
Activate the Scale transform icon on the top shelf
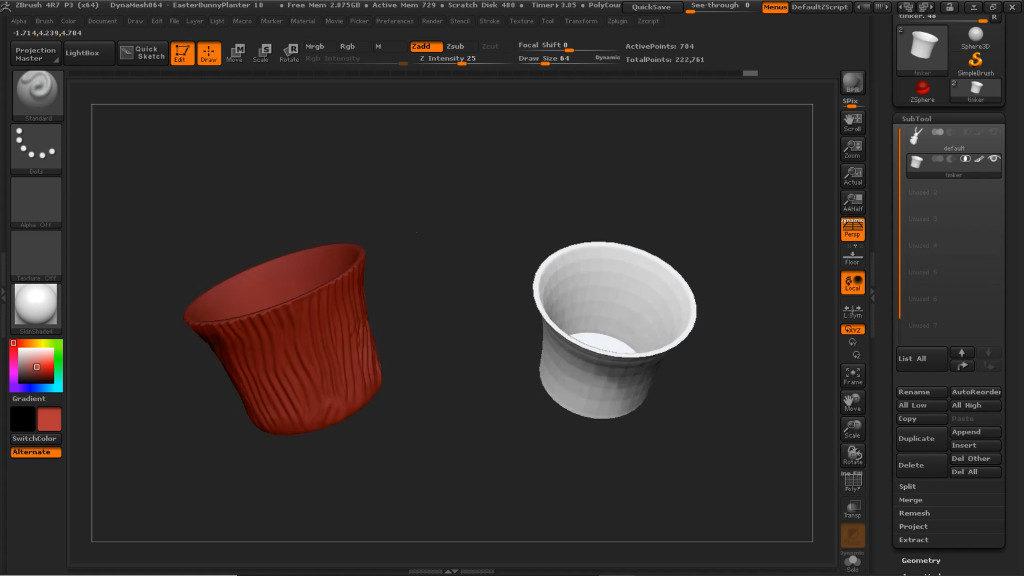[261, 53]
